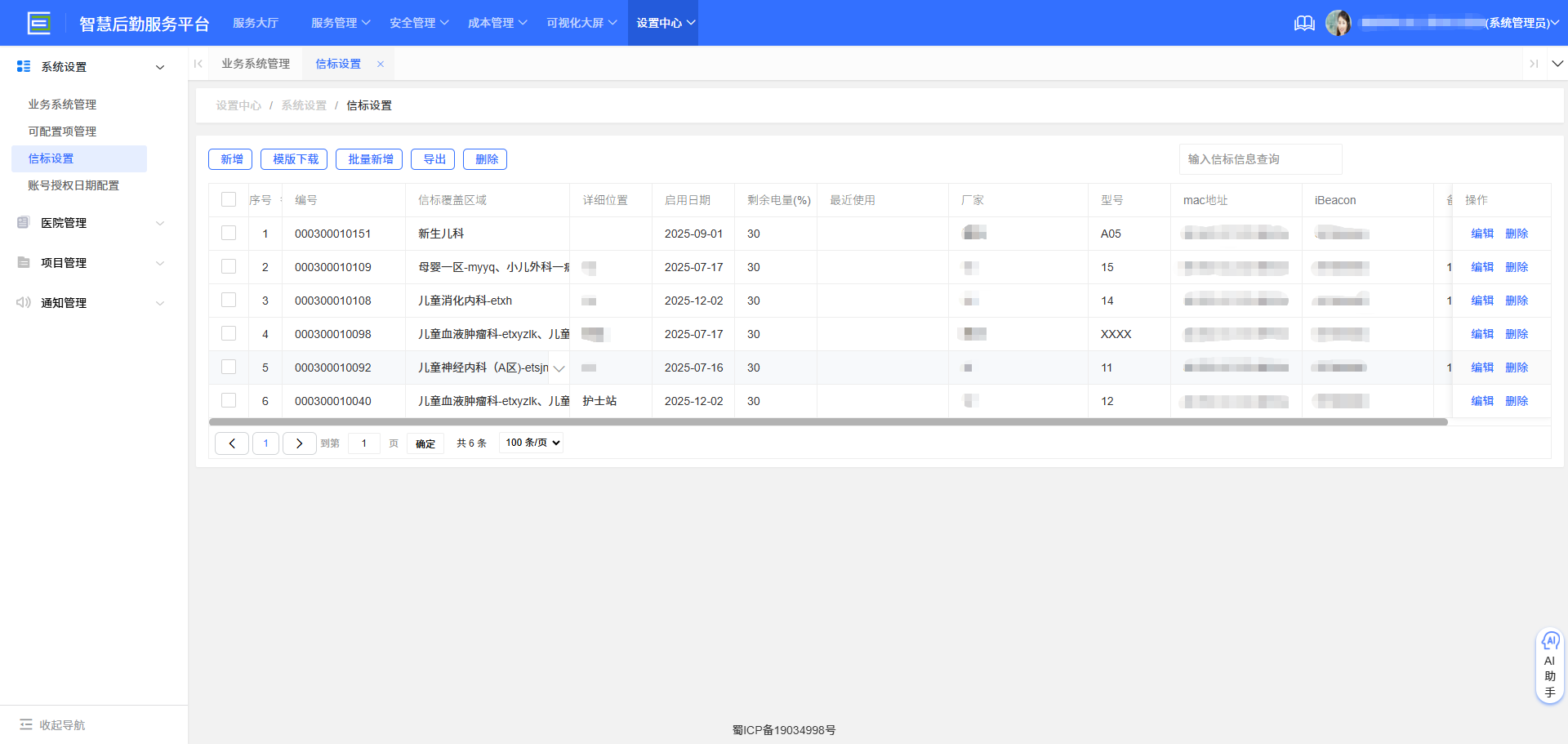Check the checkbox for row 000300010151

click(229, 234)
